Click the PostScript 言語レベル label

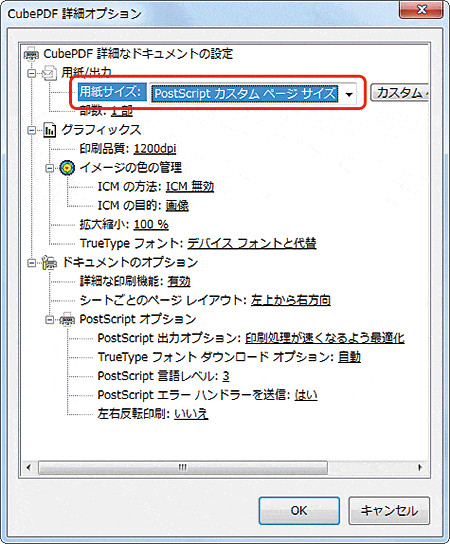[x=158, y=376]
